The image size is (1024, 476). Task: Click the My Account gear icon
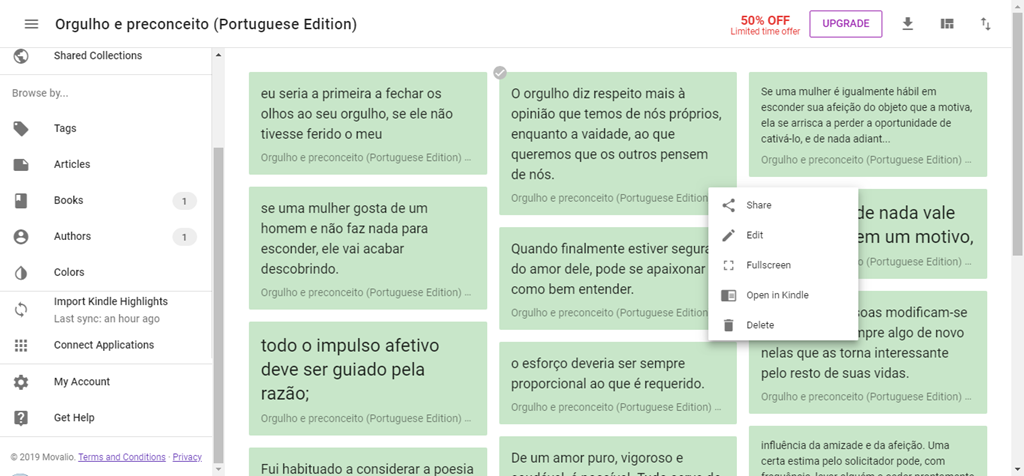(21, 382)
